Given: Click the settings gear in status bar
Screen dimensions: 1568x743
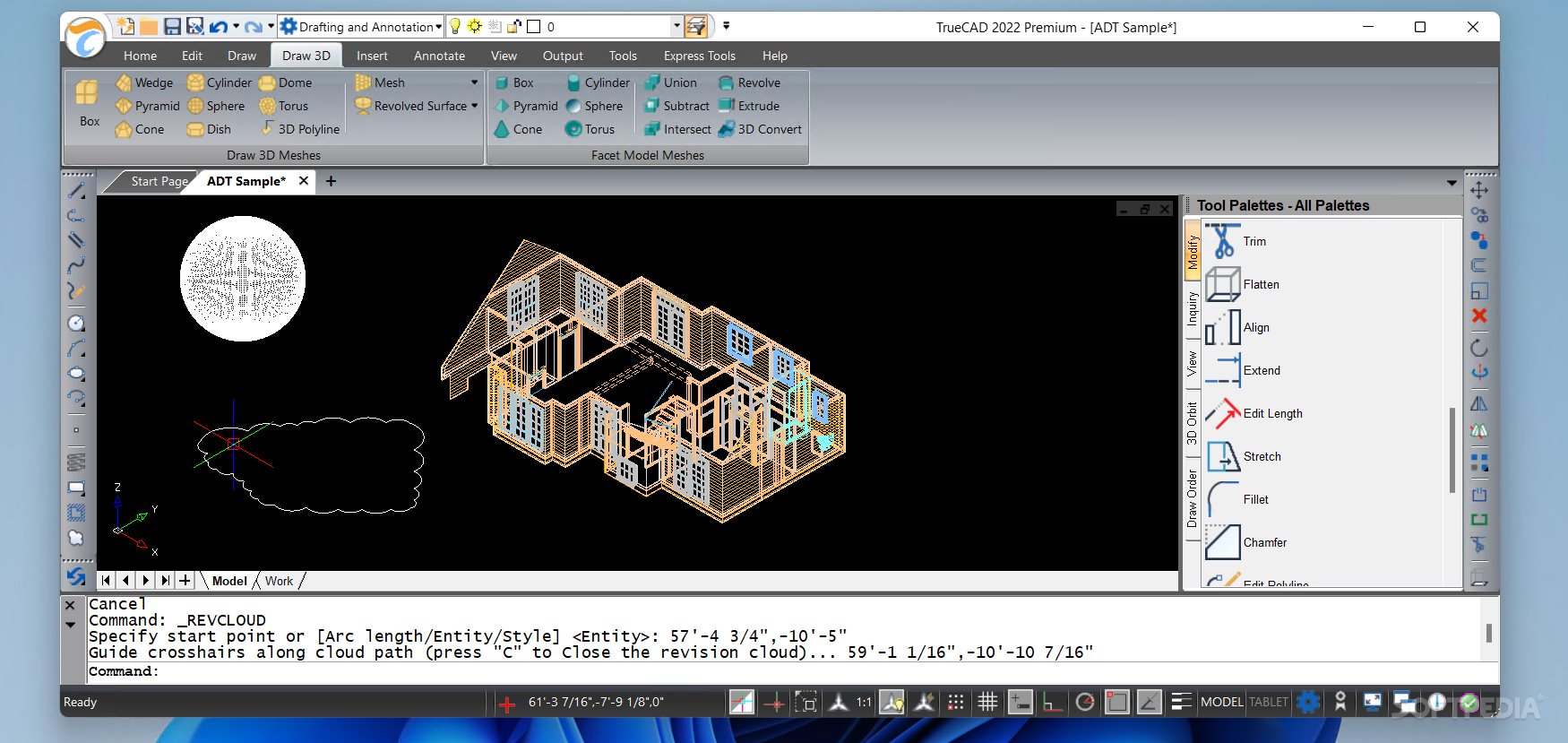Looking at the screenshot, I should point(1308,702).
